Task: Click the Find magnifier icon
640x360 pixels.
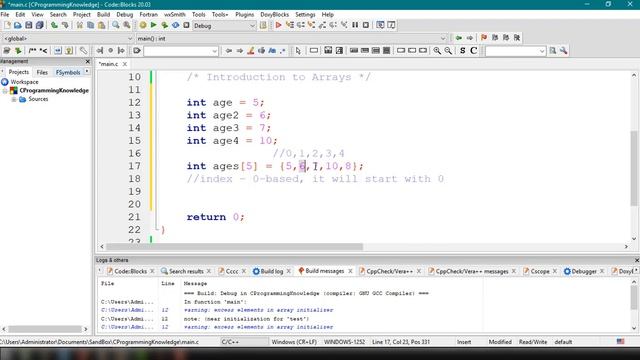Action: pyautogui.click(x=116, y=25)
